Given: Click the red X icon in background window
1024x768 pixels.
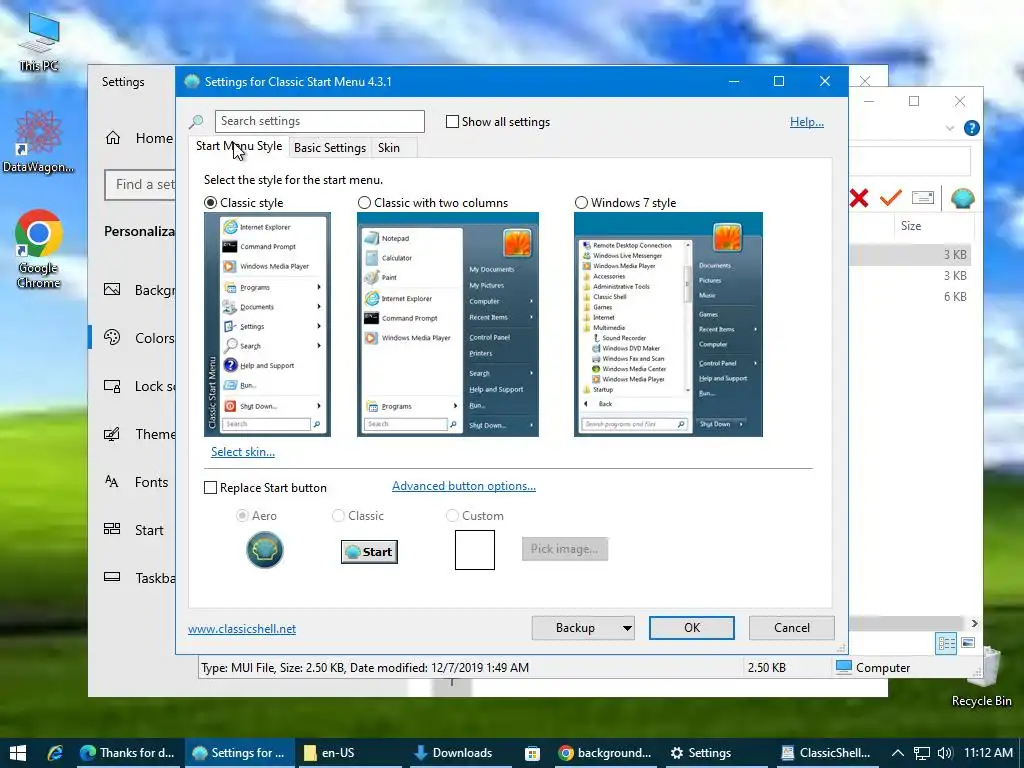Looking at the screenshot, I should [x=859, y=198].
